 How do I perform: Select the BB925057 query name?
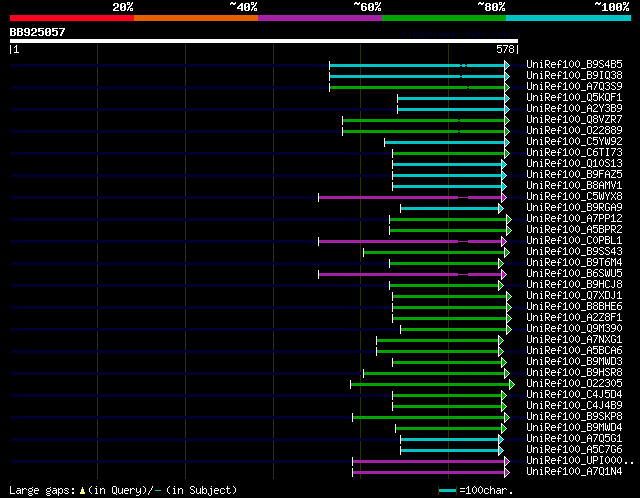click(x=38, y=32)
